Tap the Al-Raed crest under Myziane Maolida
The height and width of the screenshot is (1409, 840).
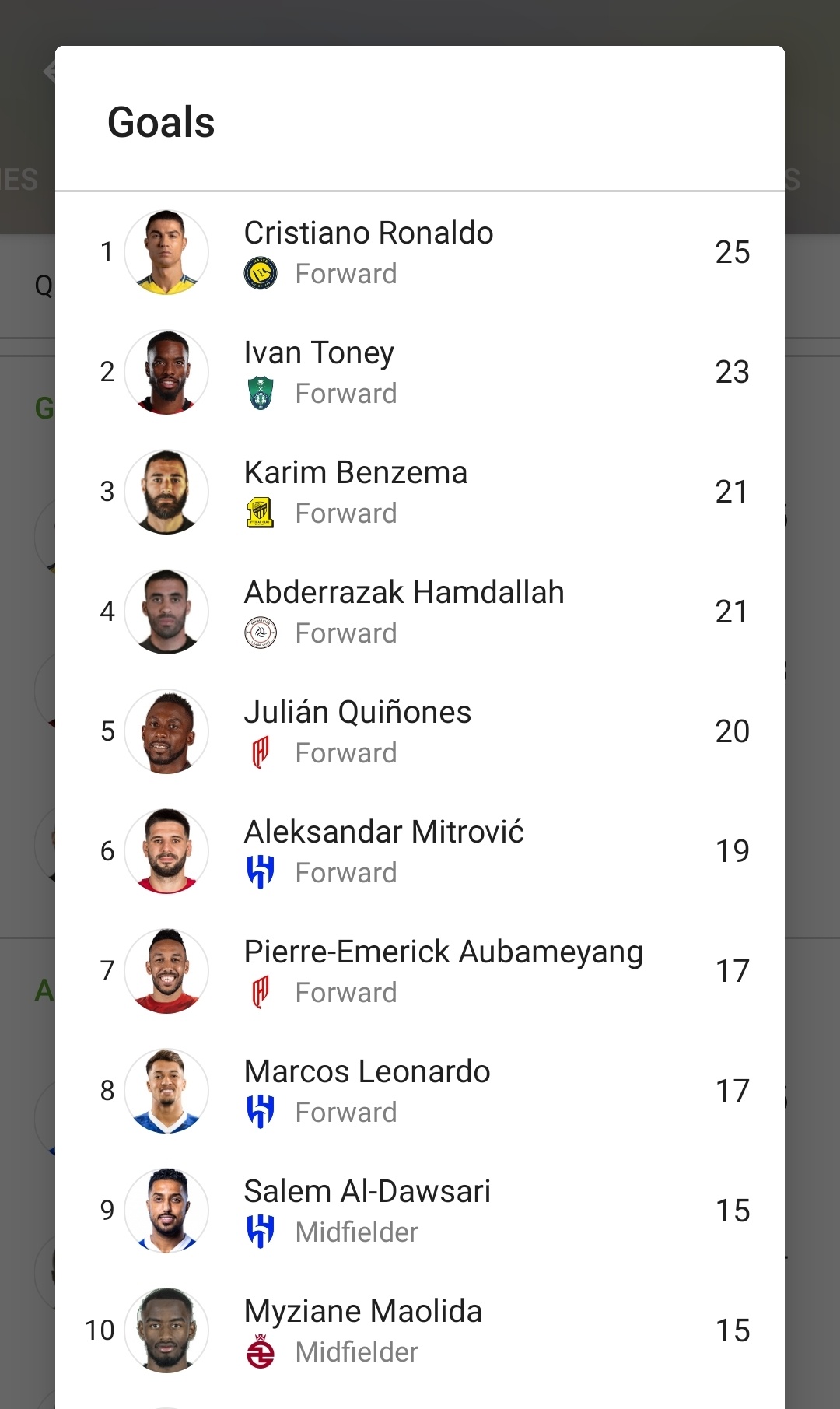261,1352
